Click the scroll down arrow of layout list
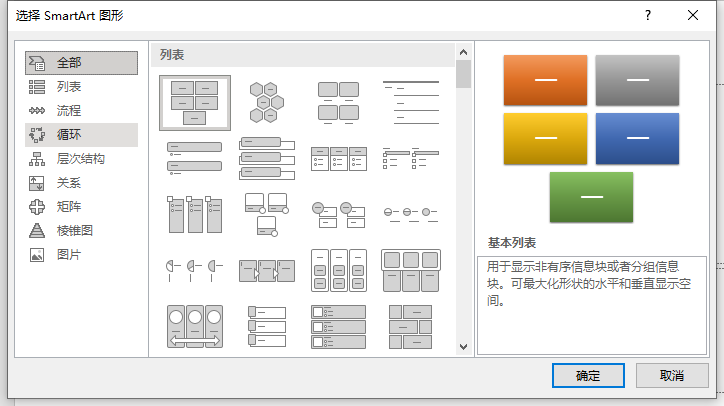The image size is (724, 406). [464, 347]
